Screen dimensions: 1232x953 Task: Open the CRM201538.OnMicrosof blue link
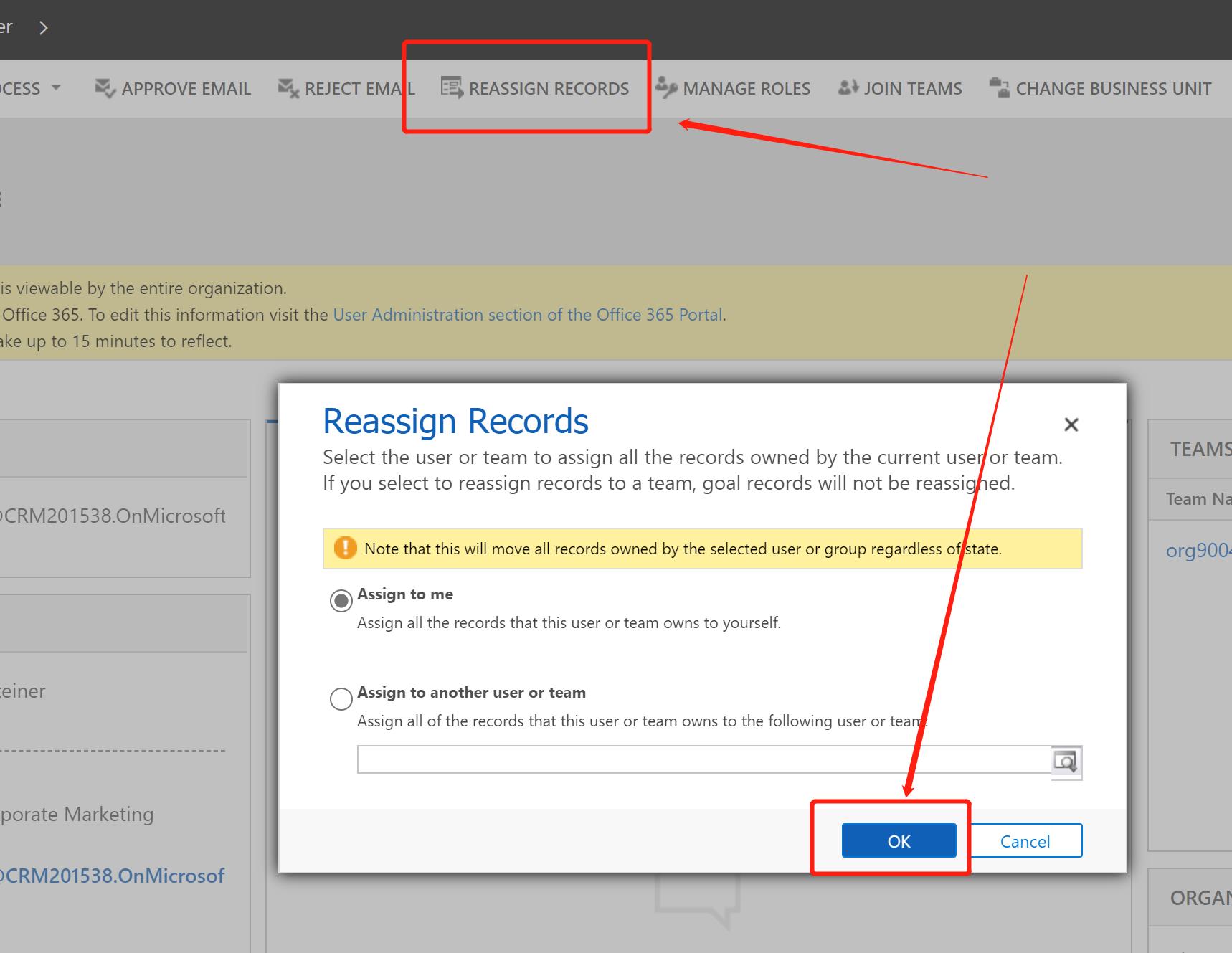(x=112, y=876)
